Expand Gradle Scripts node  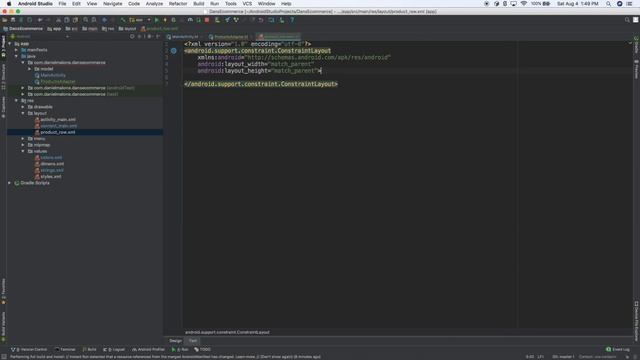[9, 183]
